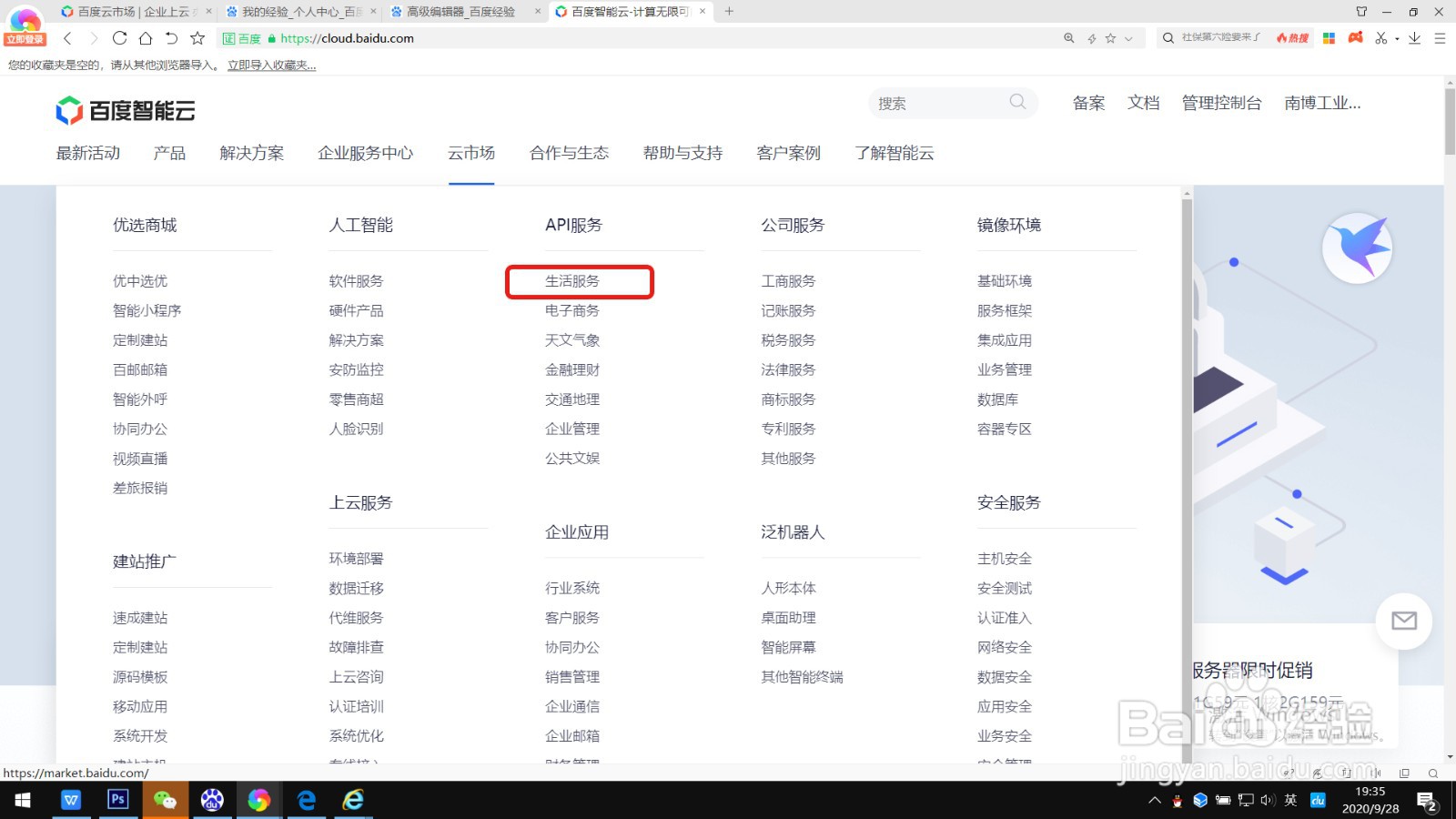This screenshot has width=1456, height=819.
Task: Click the colorful four-square apps icon
Action: point(1329,38)
